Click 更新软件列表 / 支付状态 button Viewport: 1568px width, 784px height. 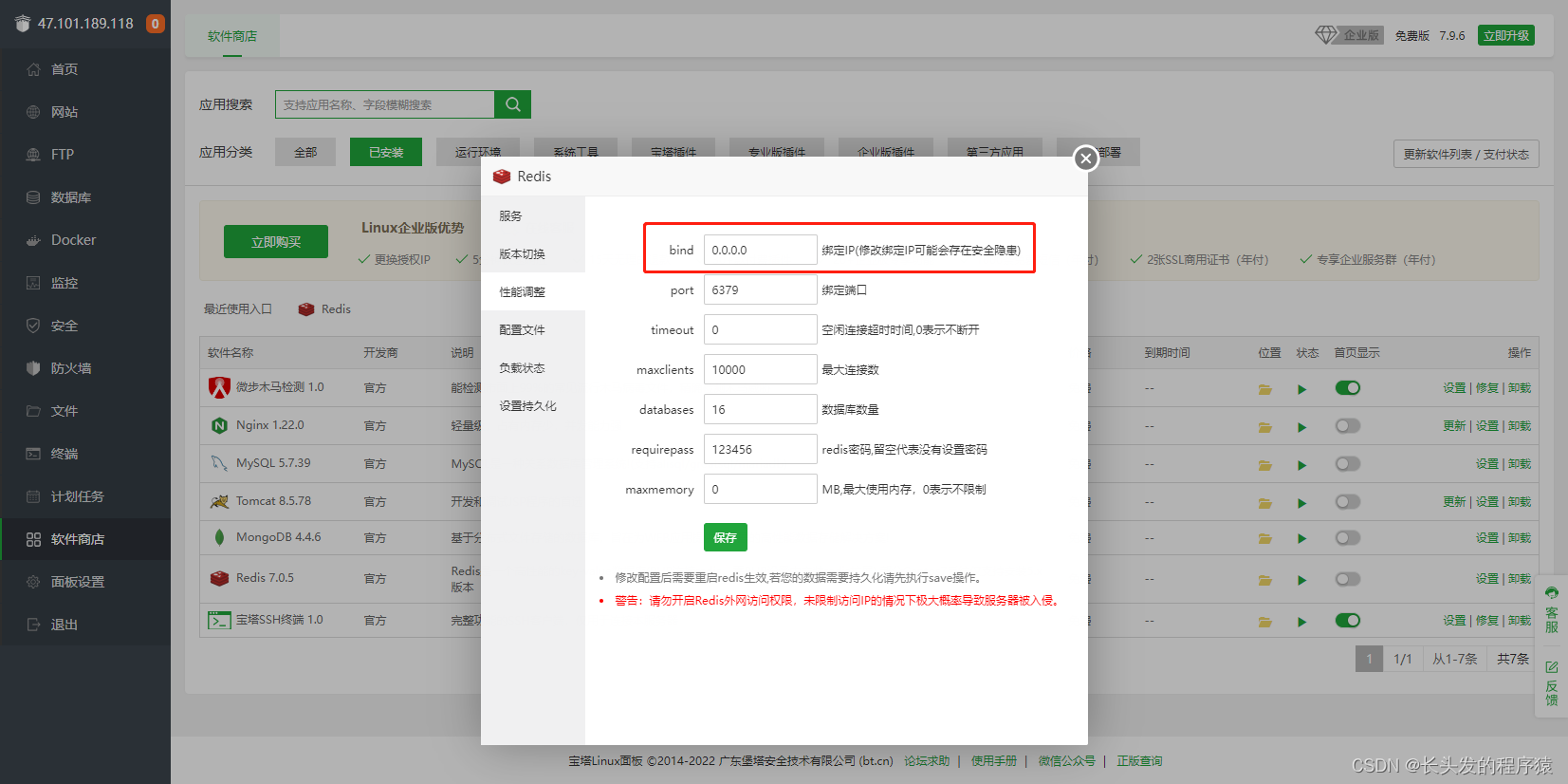click(x=1467, y=154)
